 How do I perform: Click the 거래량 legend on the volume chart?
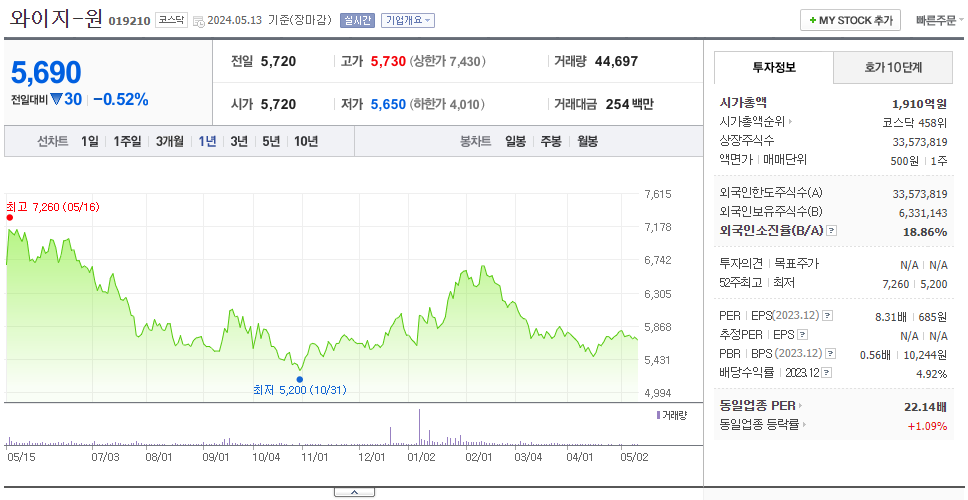click(x=672, y=415)
